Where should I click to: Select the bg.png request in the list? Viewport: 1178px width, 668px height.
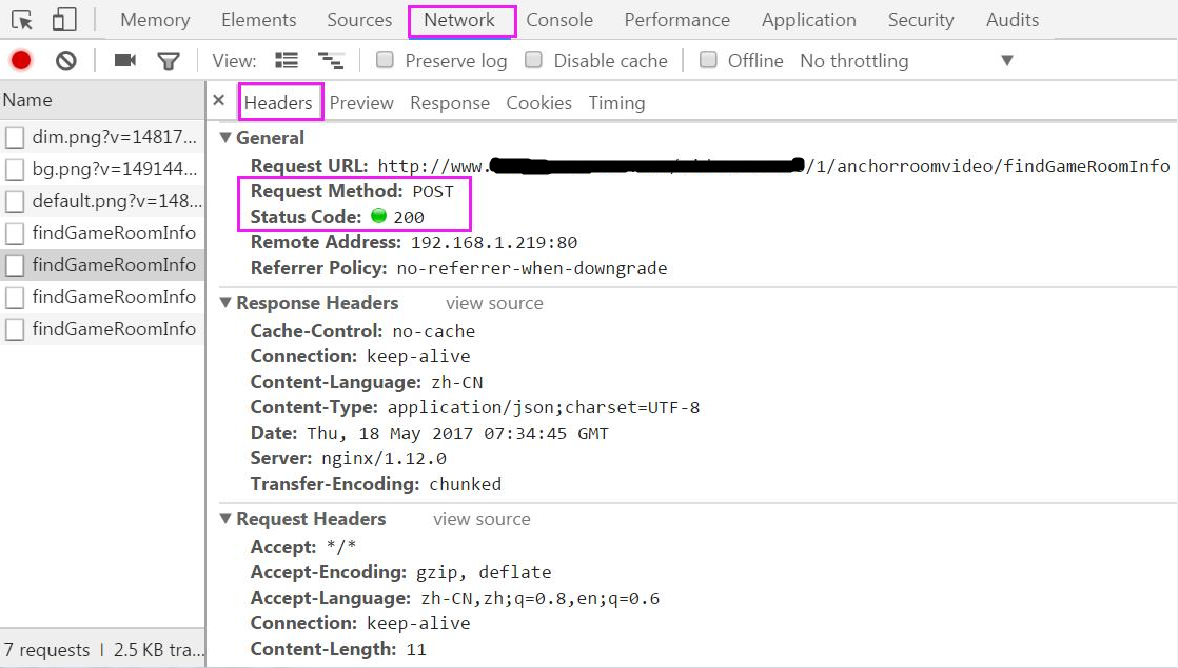(114, 169)
